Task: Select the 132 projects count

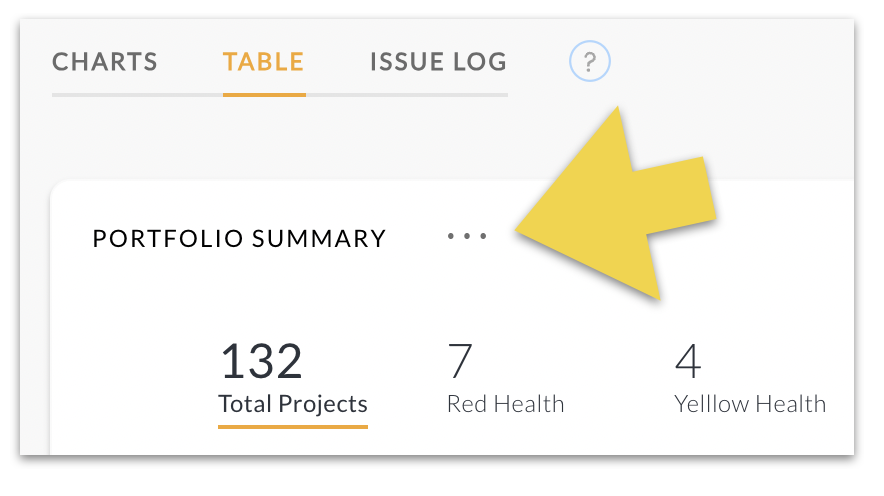Action: pyautogui.click(x=261, y=361)
